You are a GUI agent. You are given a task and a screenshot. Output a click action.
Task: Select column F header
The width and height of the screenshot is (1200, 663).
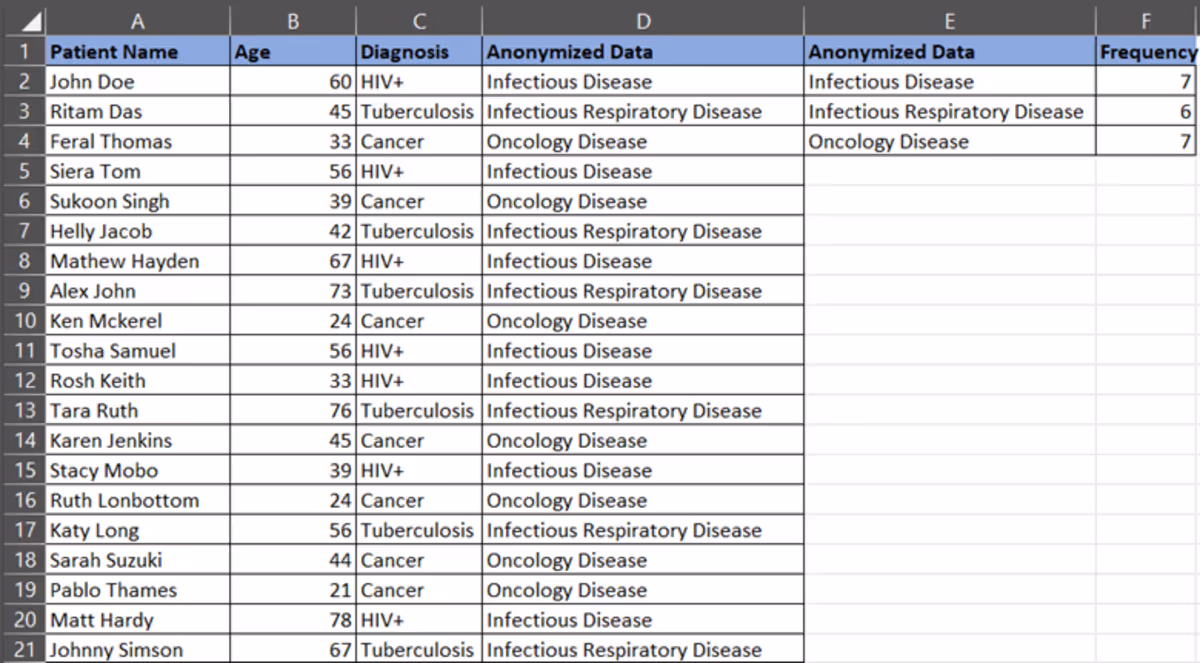coord(1147,20)
